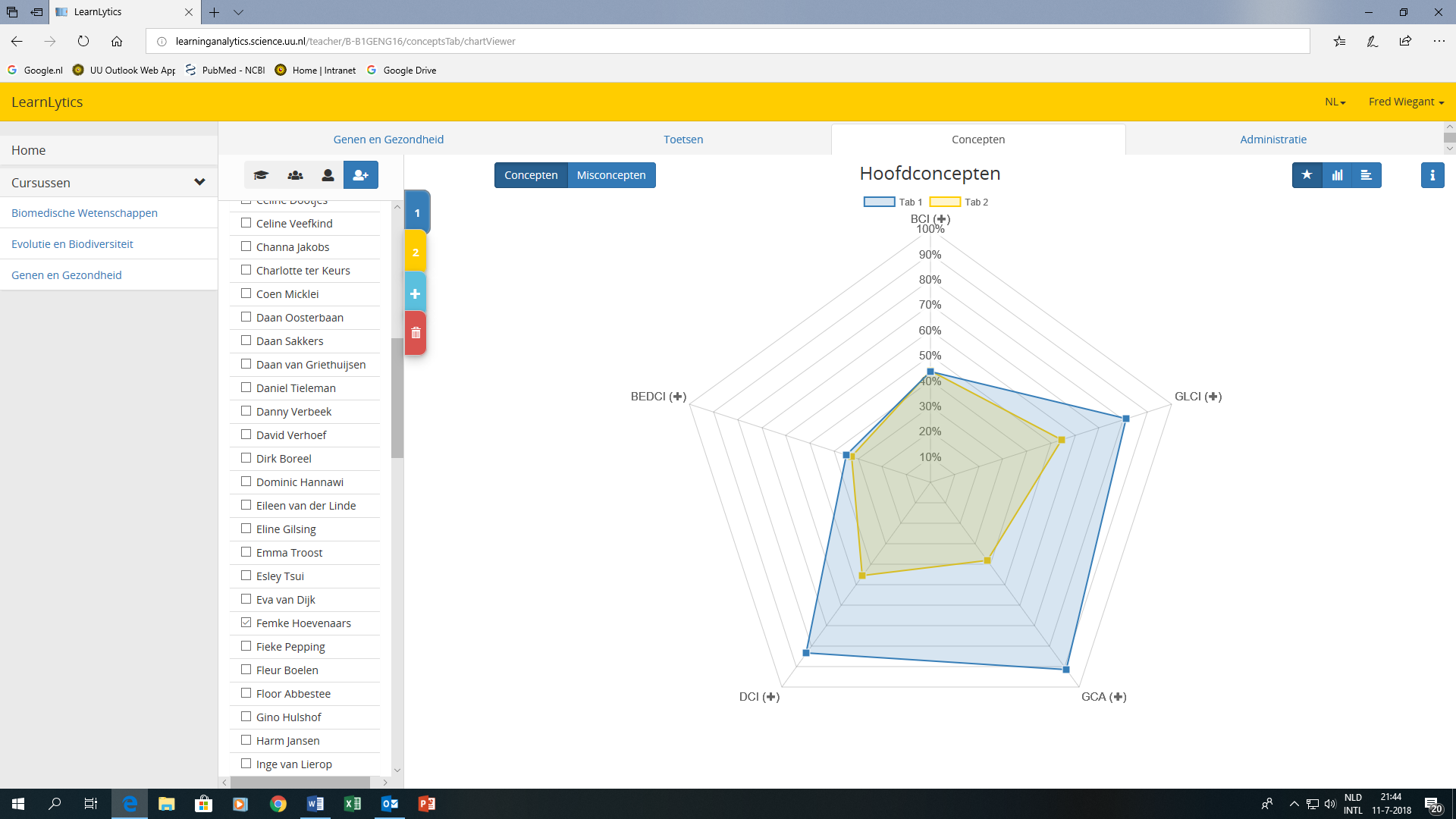Show Misconcepten chart
This screenshot has width=1456, height=819.
click(x=611, y=175)
